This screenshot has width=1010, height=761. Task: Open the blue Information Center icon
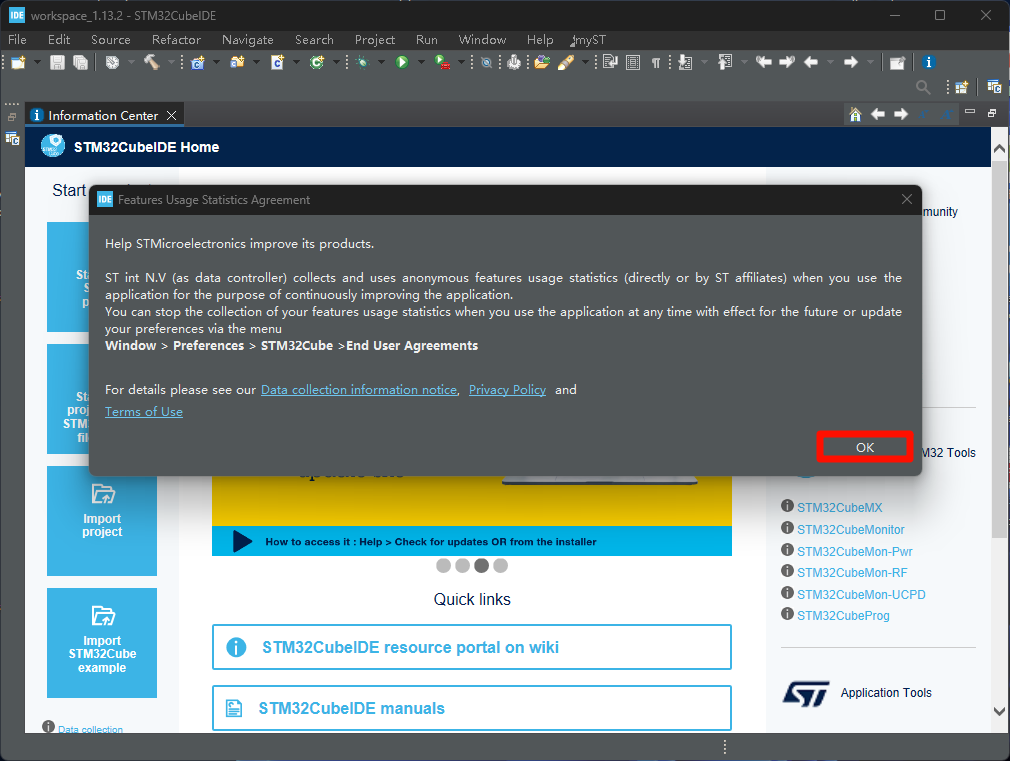click(x=928, y=63)
